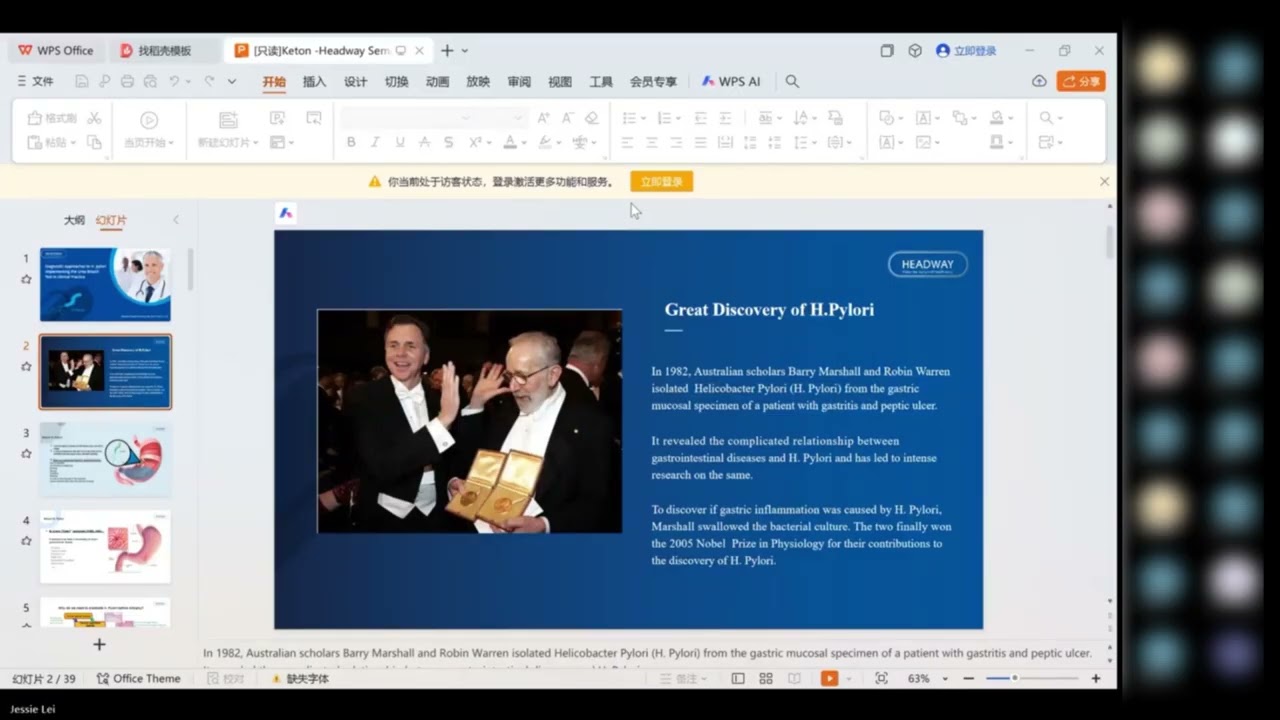Switch to the 动画 Animation tab
Image resolution: width=1280 pixels, height=720 pixels.
437,81
